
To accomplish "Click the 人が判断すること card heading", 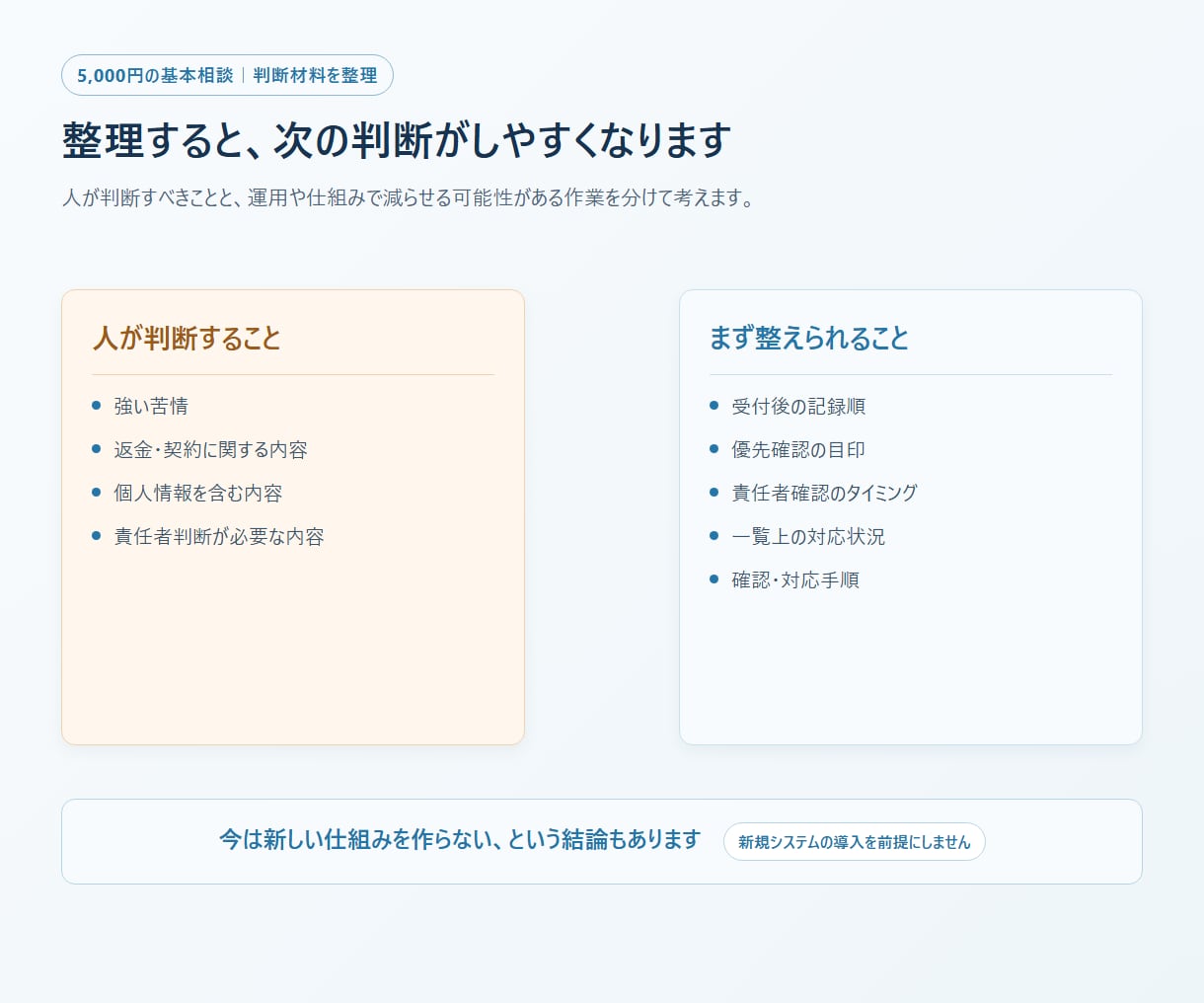I will click(x=188, y=339).
